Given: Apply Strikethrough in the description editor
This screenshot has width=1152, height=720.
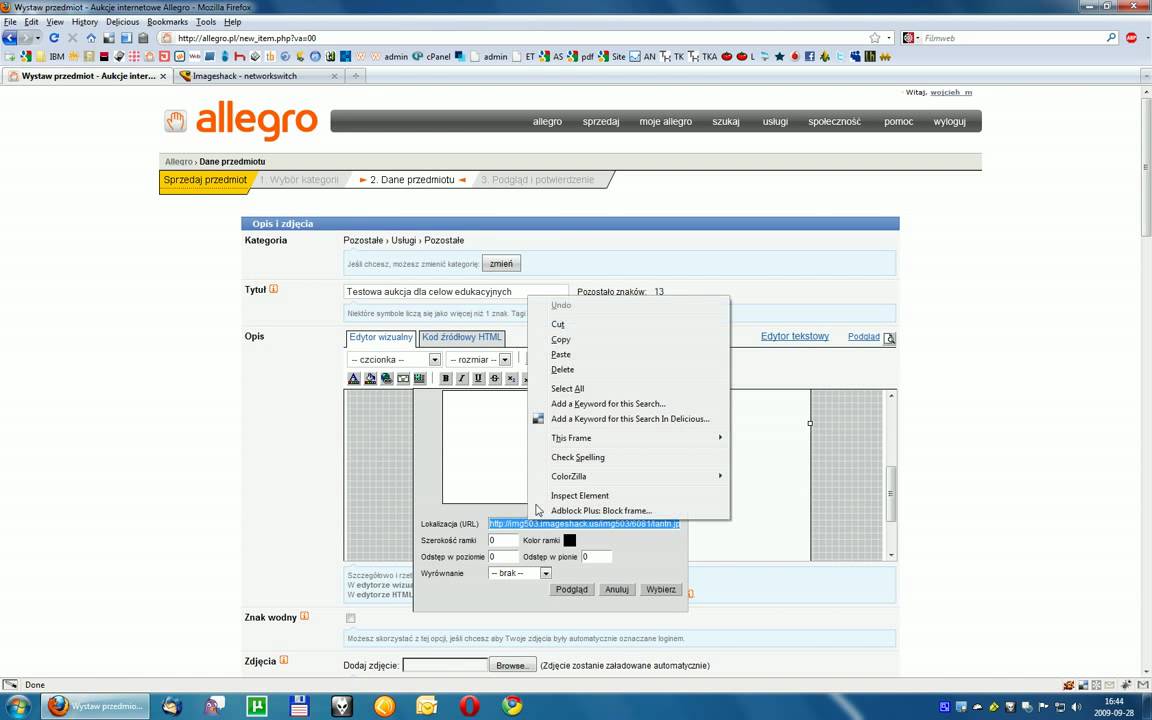Looking at the screenshot, I should [495, 378].
